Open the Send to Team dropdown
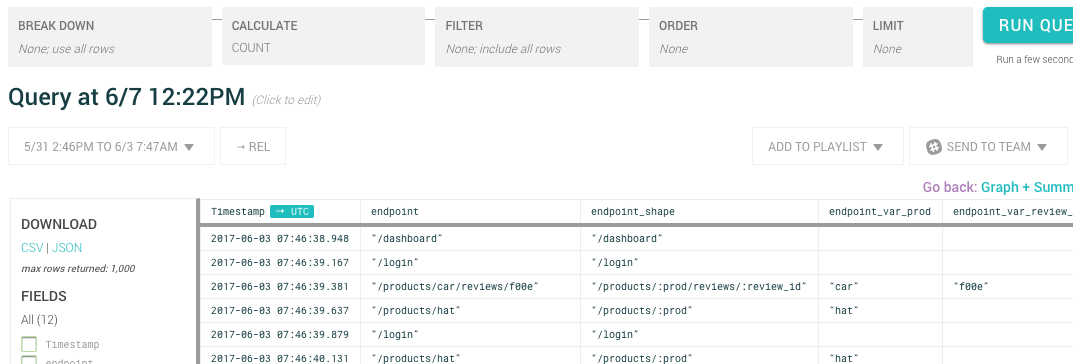The height and width of the screenshot is (364, 1073). point(988,146)
